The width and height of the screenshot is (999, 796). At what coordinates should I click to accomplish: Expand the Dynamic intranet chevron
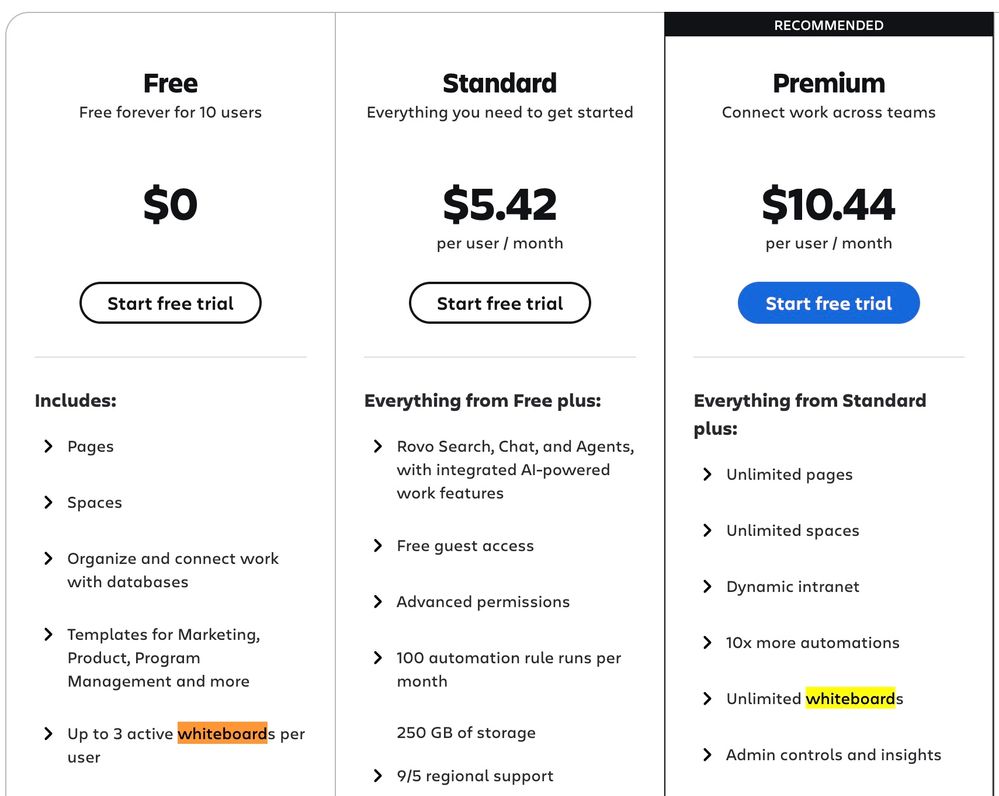(x=708, y=587)
